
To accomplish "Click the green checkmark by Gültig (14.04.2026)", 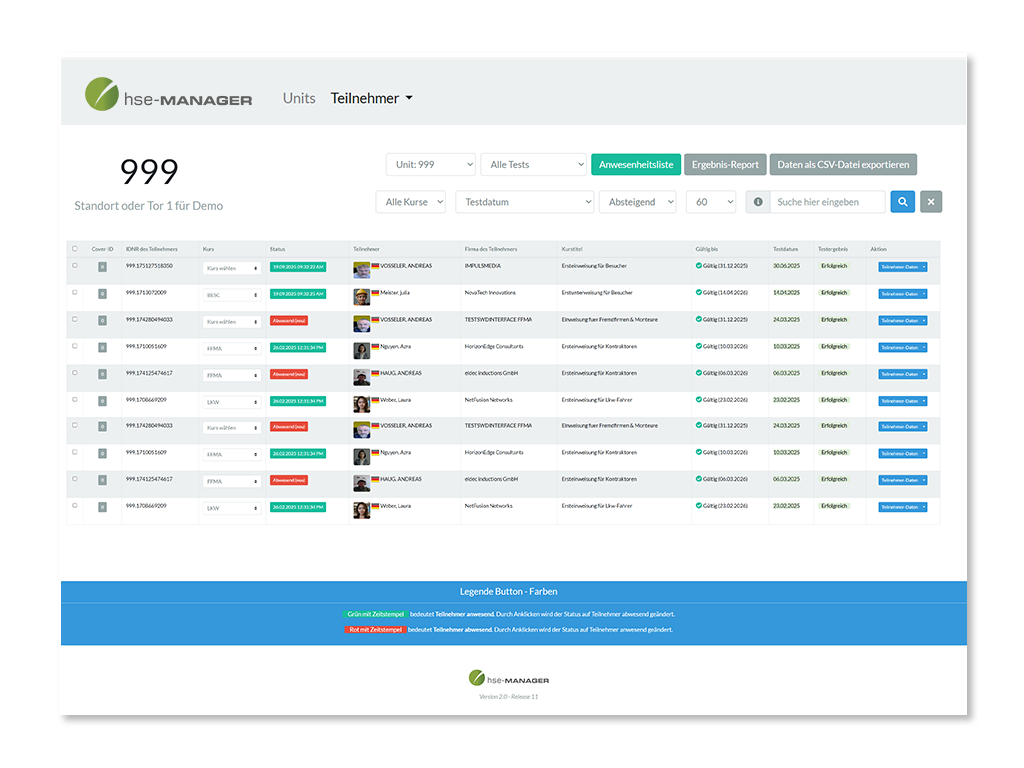I will click(699, 293).
